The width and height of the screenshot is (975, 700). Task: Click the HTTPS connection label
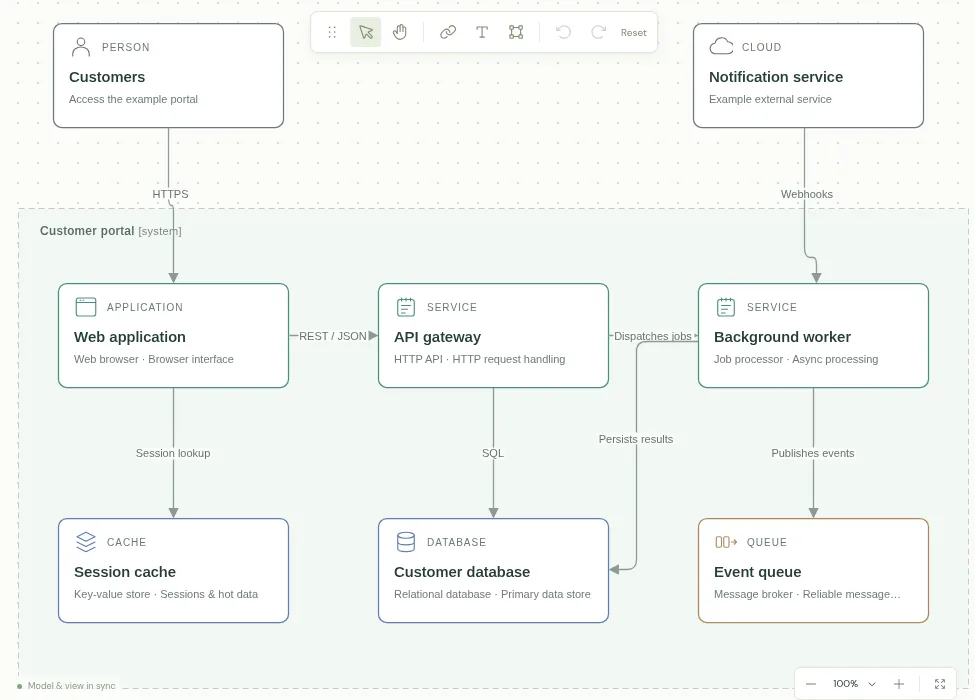click(x=170, y=194)
